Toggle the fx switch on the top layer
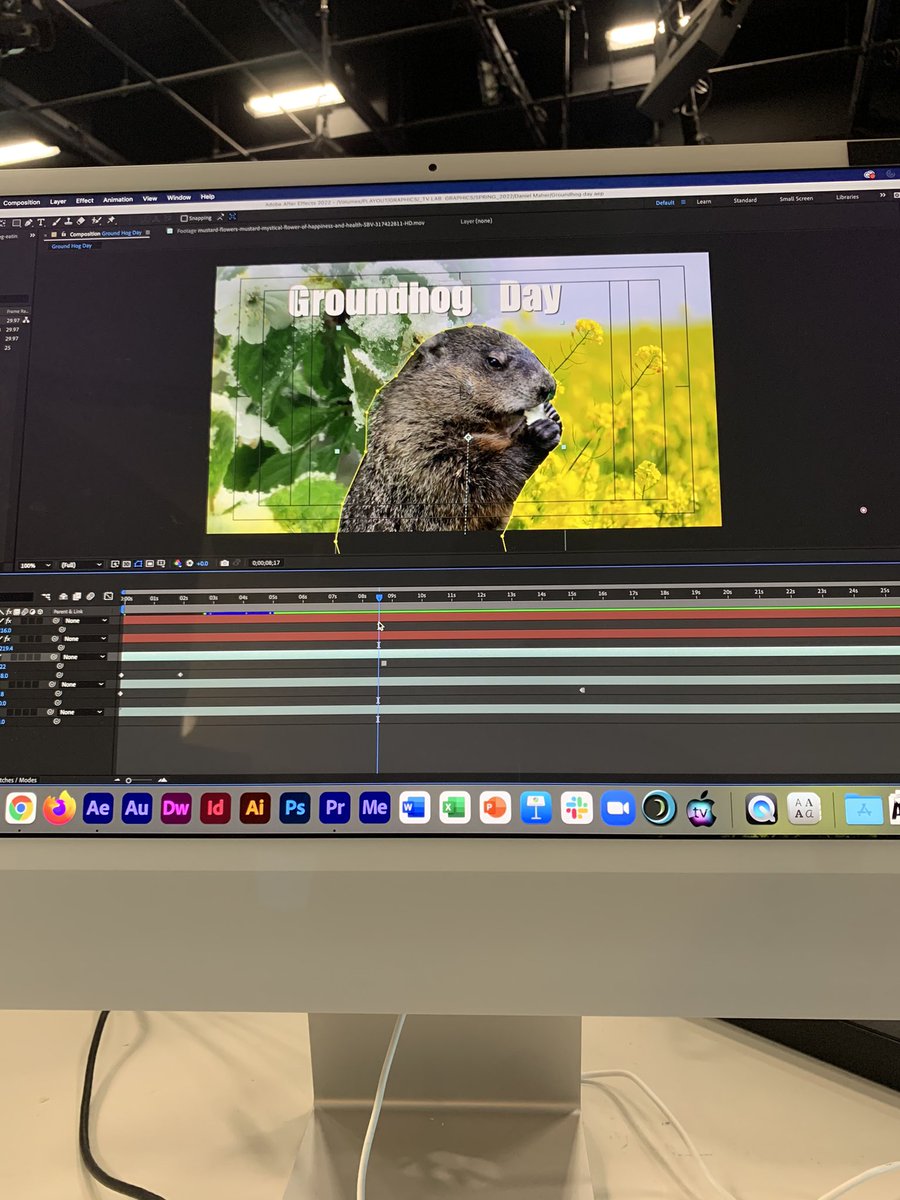Viewport: 900px width, 1200px height. (x=7, y=621)
